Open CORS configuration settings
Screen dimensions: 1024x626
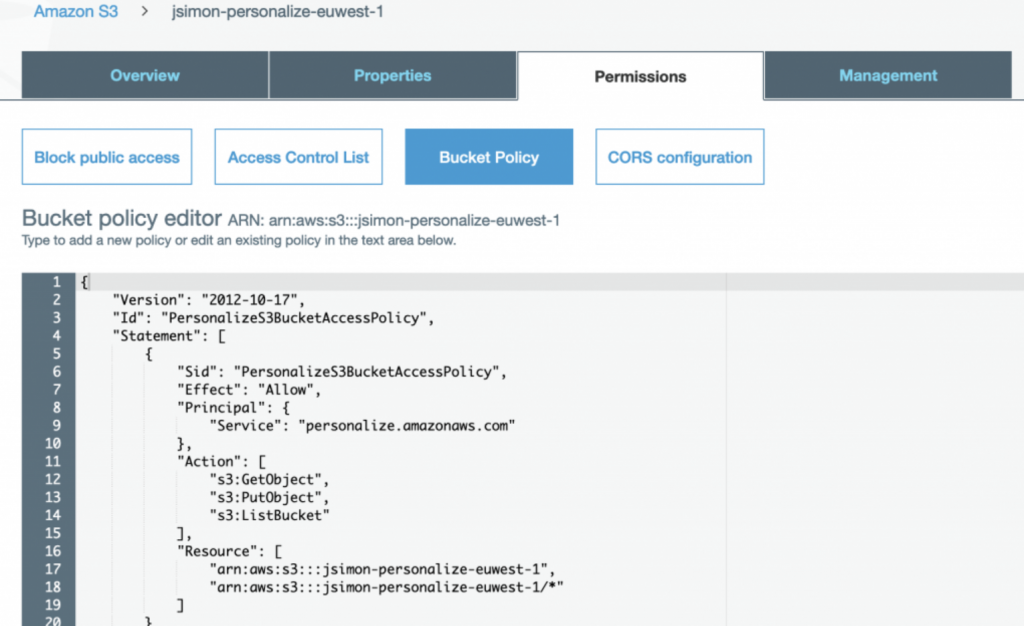(x=680, y=157)
